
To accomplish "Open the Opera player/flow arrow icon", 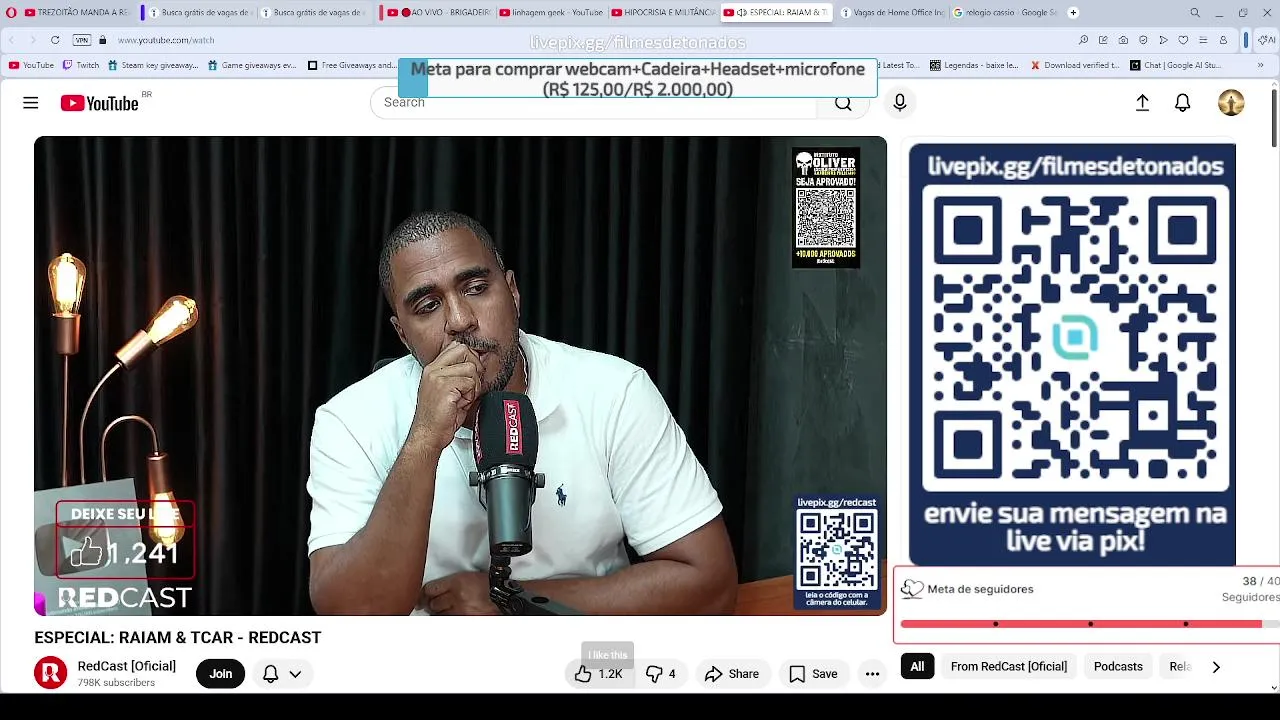I will [x=1163, y=40].
